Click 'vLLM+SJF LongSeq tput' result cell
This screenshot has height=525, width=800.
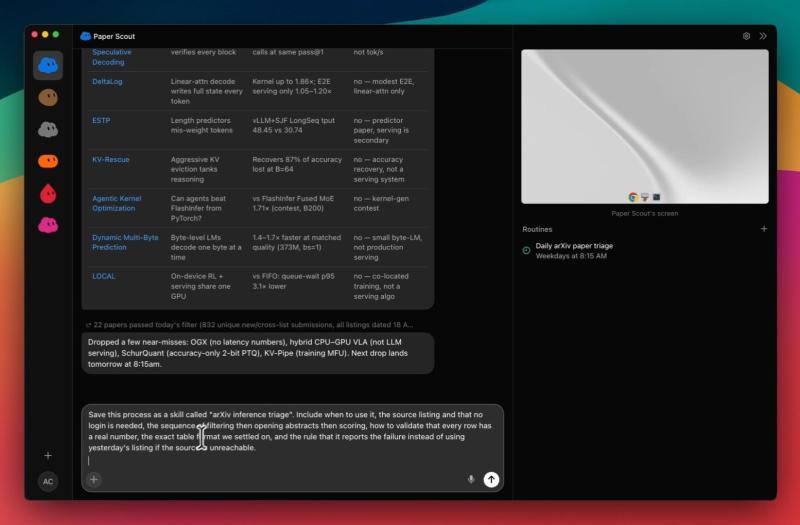293,126
